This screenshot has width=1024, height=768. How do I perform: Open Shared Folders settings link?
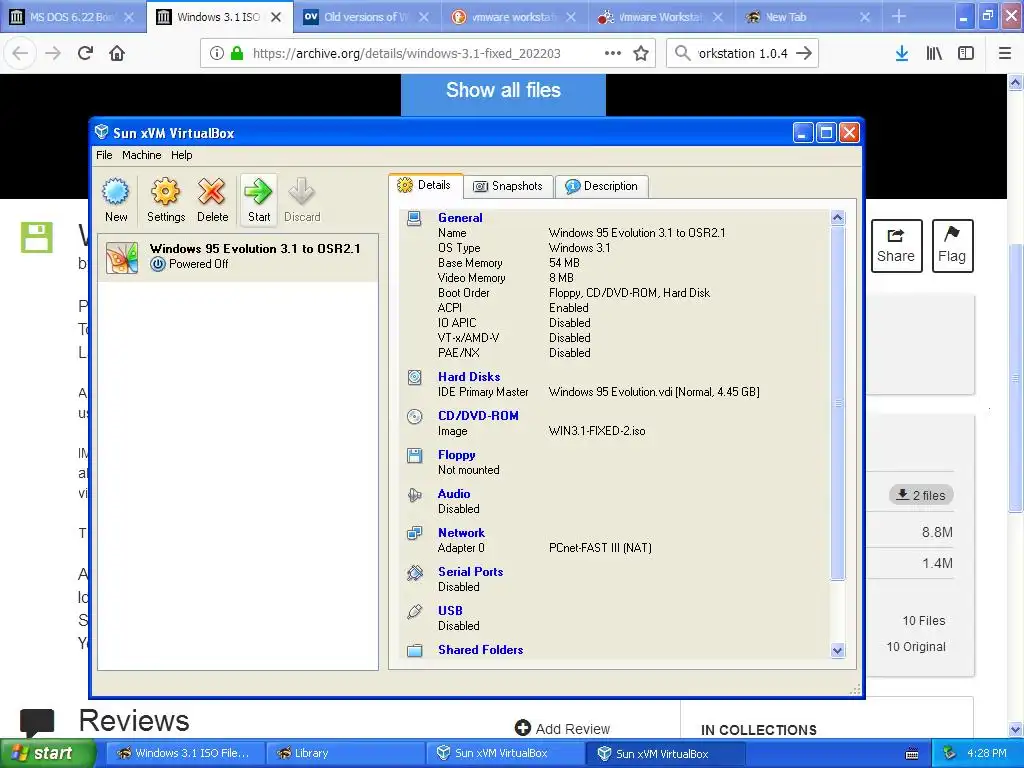480,650
